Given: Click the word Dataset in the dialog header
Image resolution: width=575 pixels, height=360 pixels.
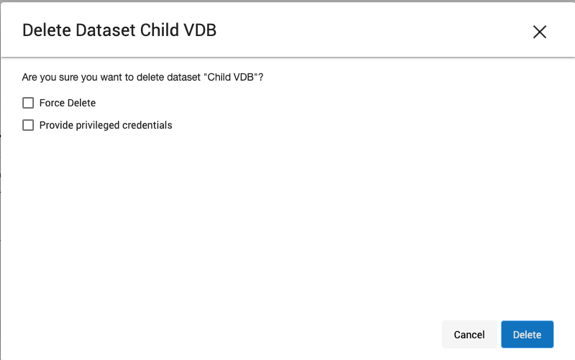Looking at the screenshot, I should coord(105,30).
